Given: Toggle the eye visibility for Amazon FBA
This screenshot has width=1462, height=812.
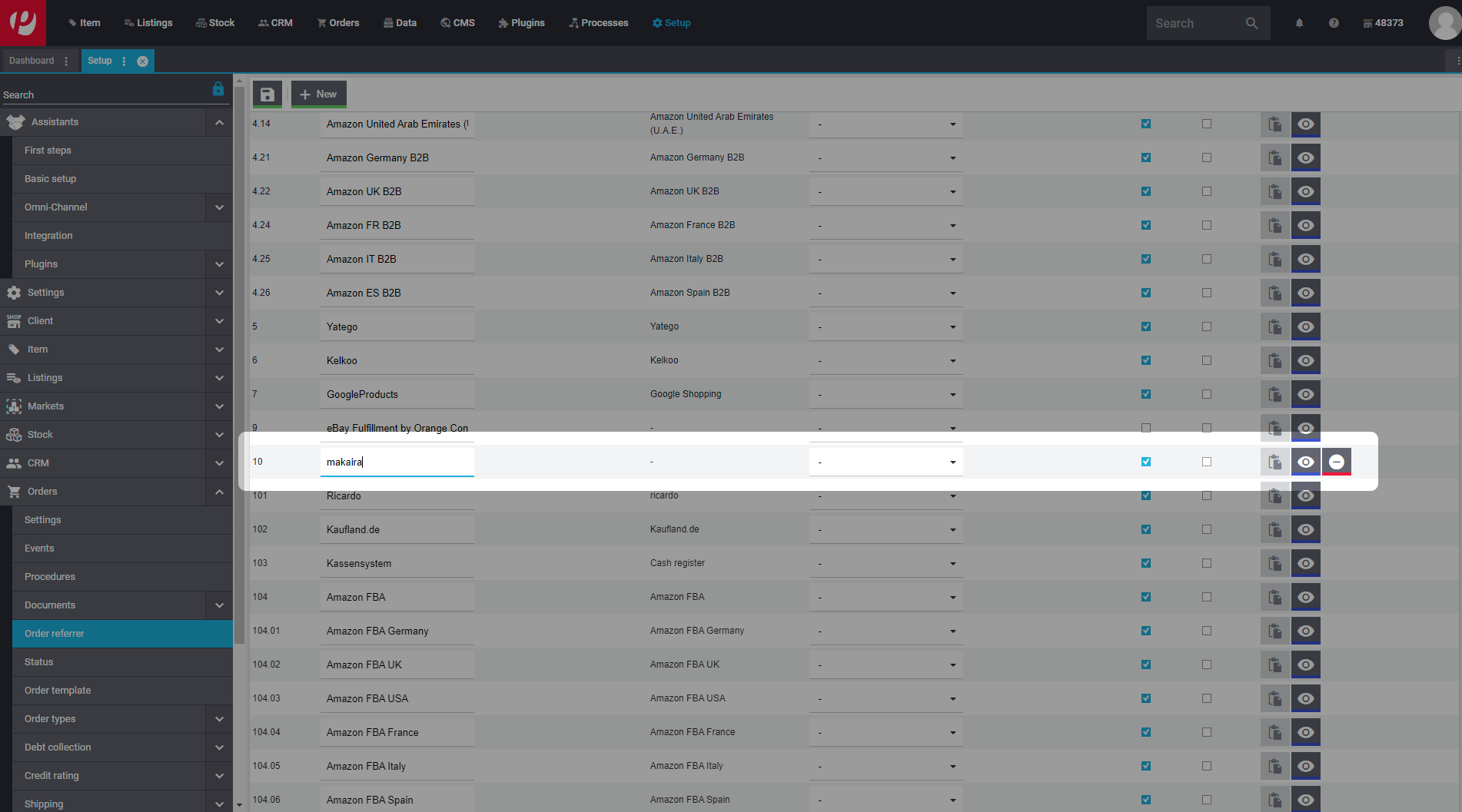Looking at the screenshot, I should tap(1305, 597).
